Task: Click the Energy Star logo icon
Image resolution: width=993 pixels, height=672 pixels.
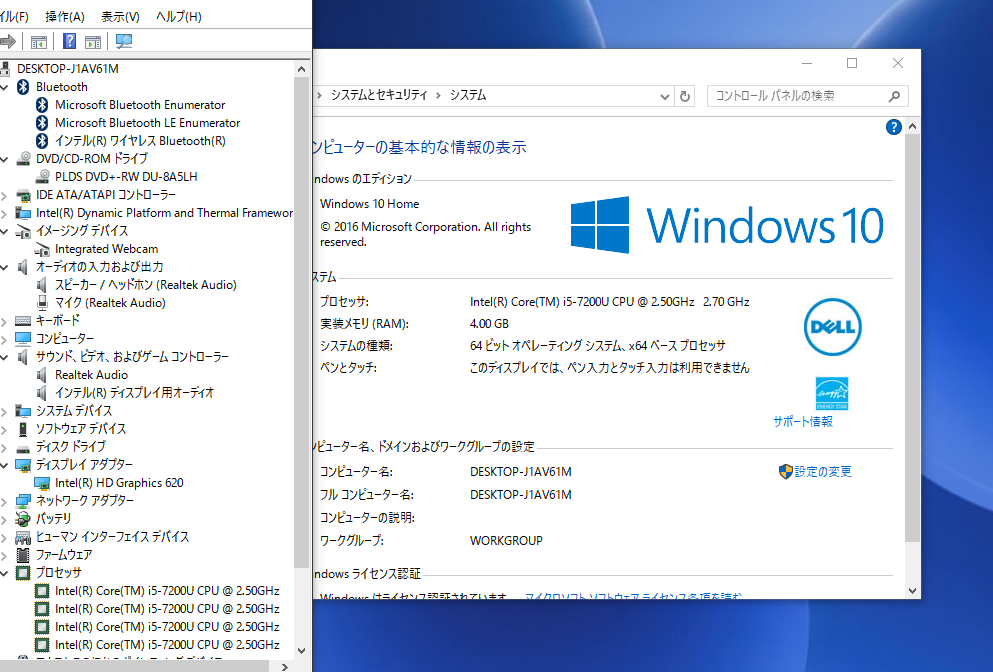Action: pyautogui.click(x=832, y=394)
